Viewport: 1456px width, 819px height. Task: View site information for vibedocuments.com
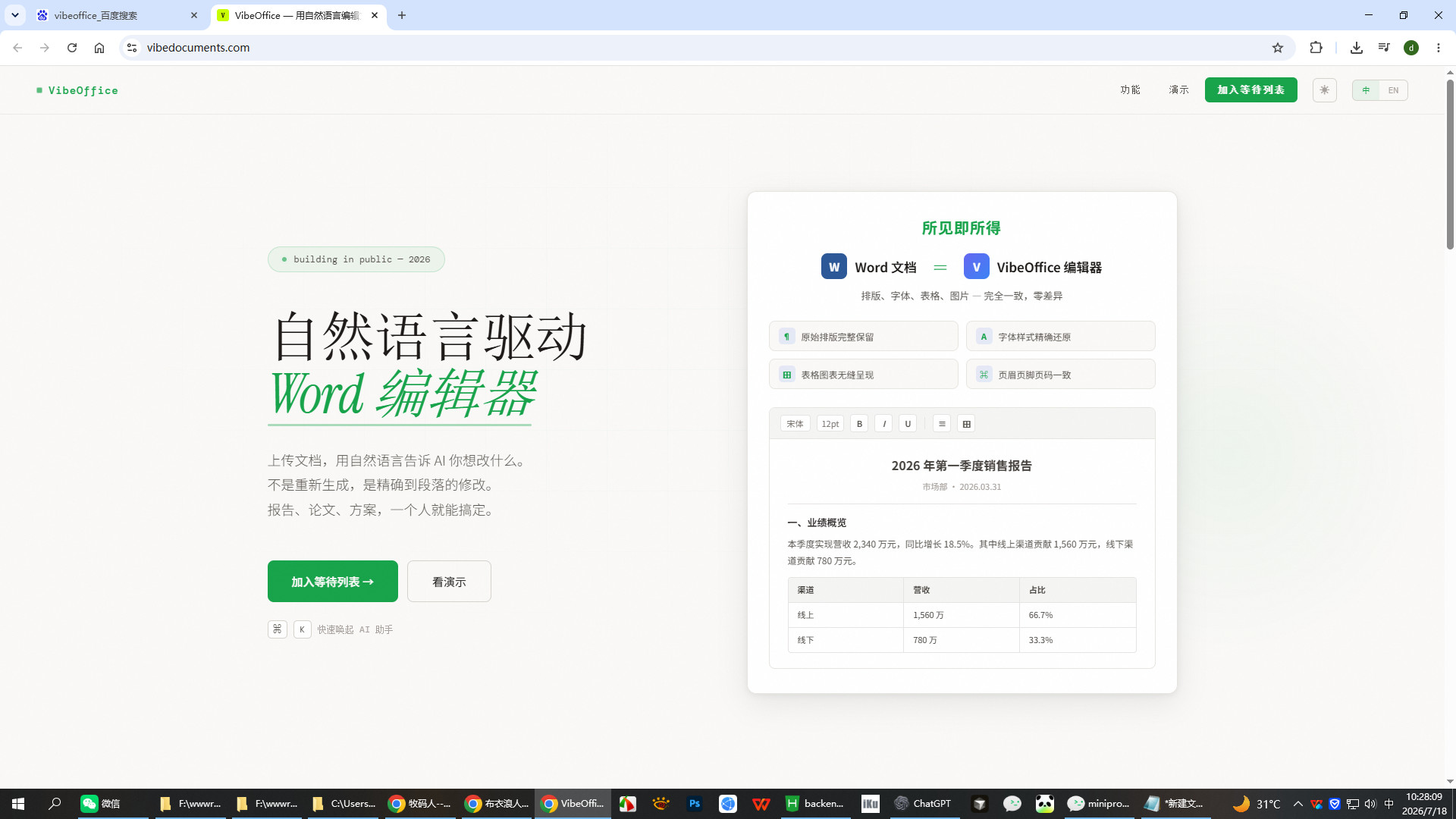[132, 48]
